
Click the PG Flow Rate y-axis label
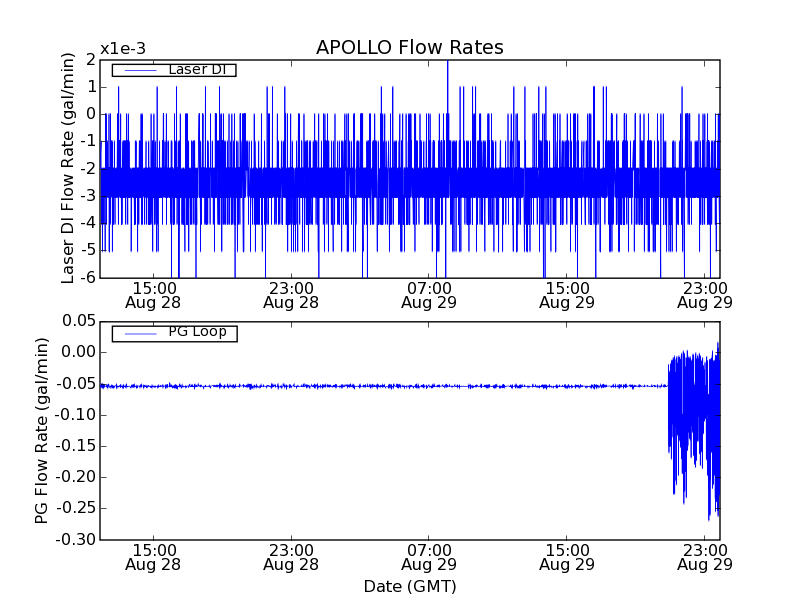42,430
